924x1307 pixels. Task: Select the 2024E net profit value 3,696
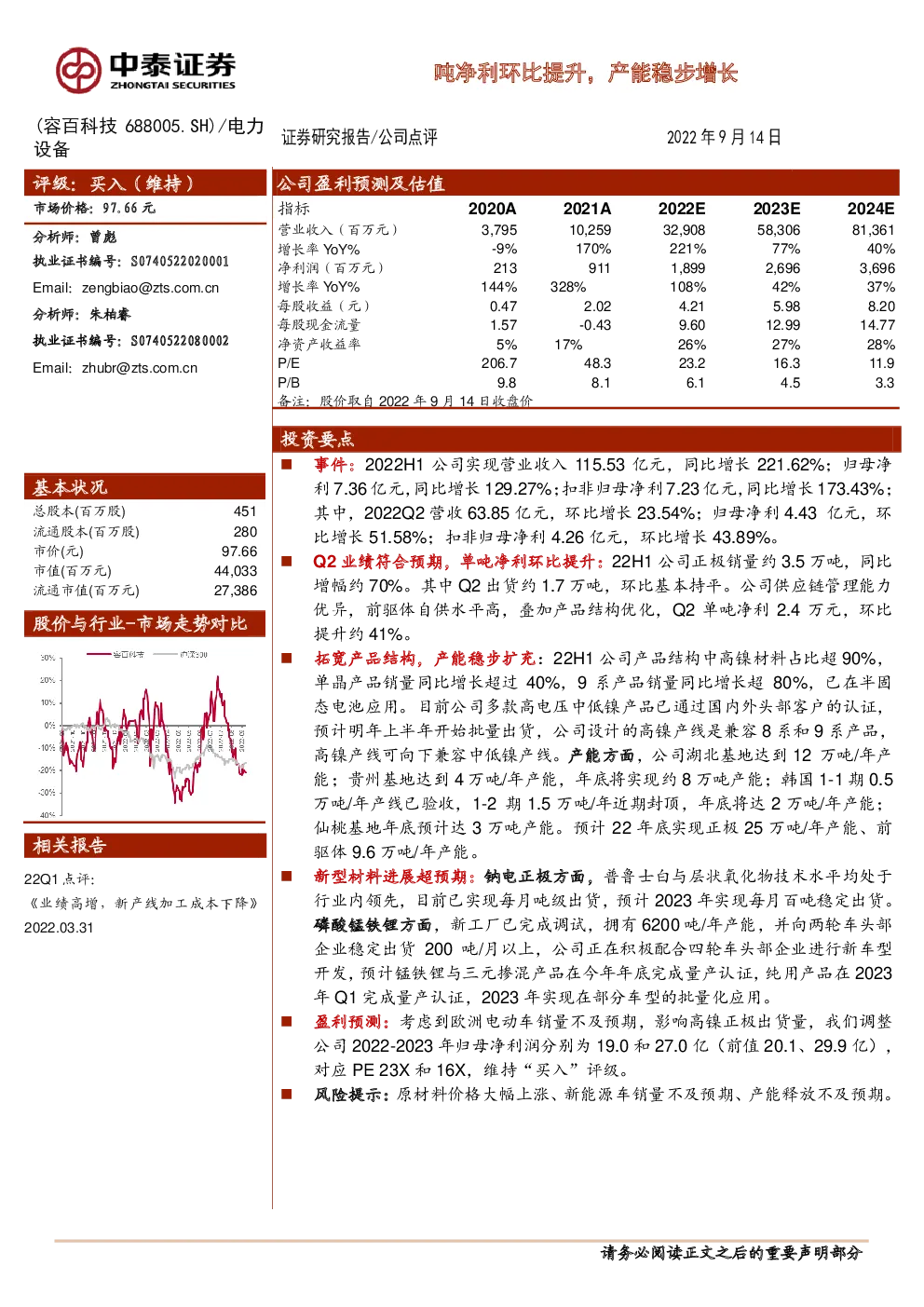(x=877, y=268)
